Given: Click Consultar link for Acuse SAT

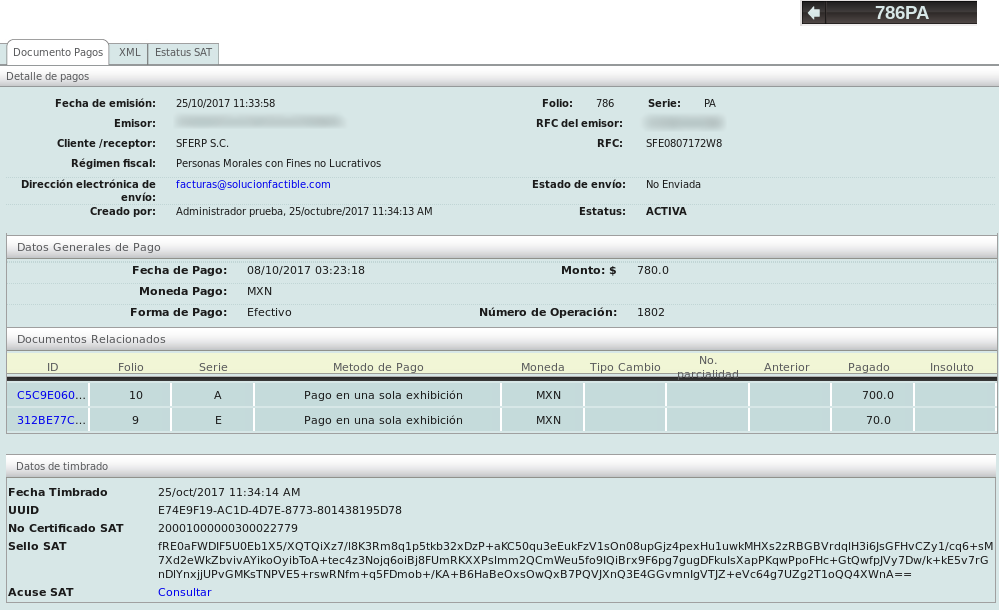Looking at the screenshot, I should (x=184, y=592).
